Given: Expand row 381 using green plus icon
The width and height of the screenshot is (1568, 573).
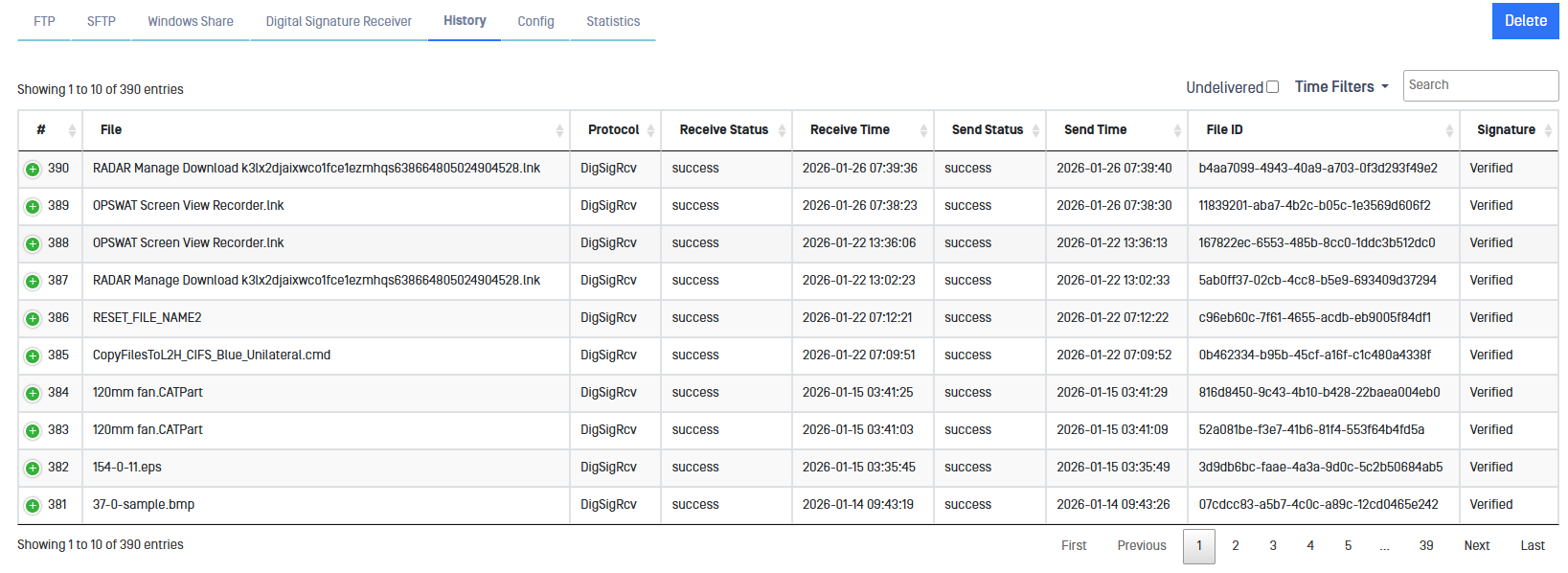Looking at the screenshot, I should coord(33,506).
